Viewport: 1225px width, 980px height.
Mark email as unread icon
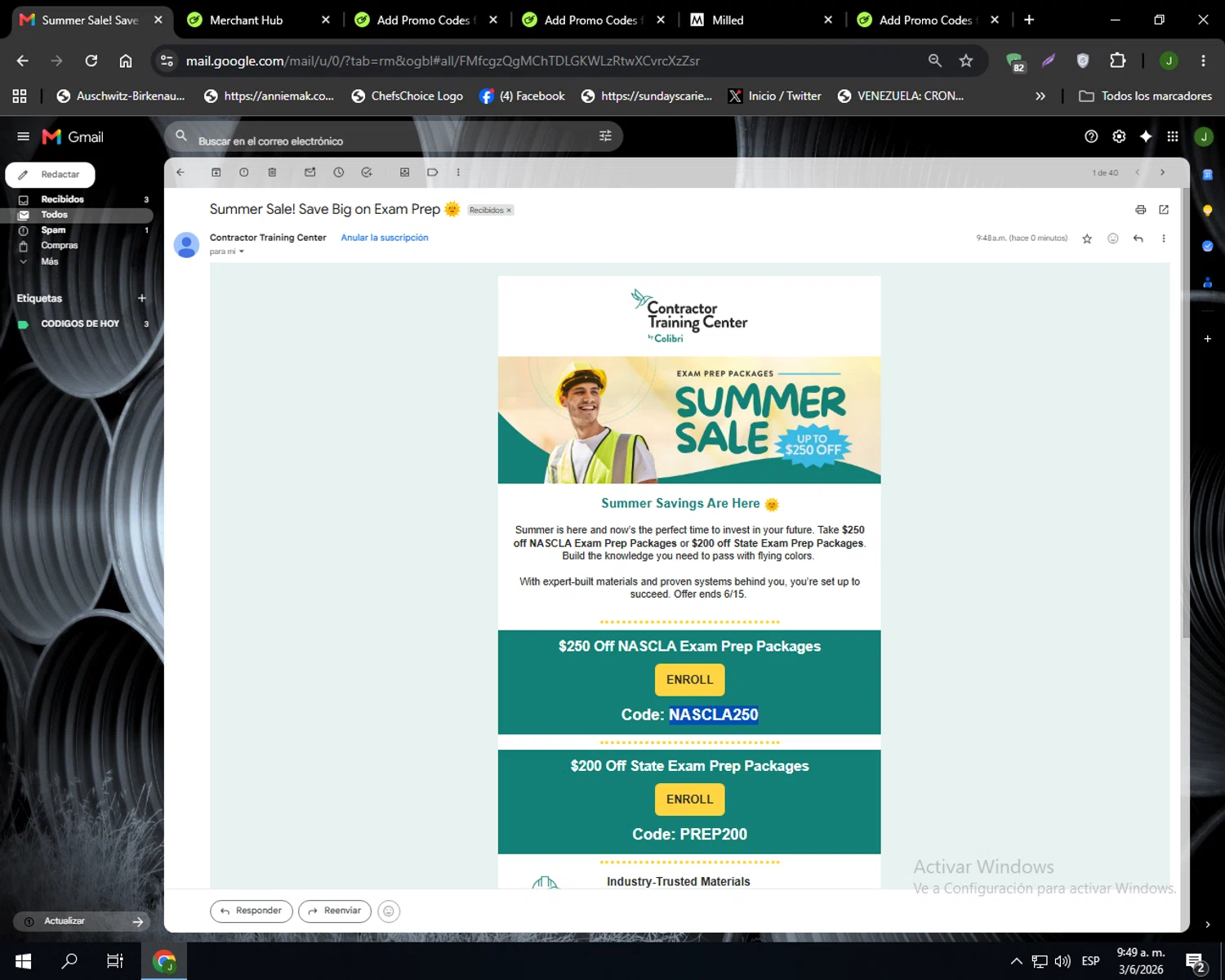click(x=310, y=172)
